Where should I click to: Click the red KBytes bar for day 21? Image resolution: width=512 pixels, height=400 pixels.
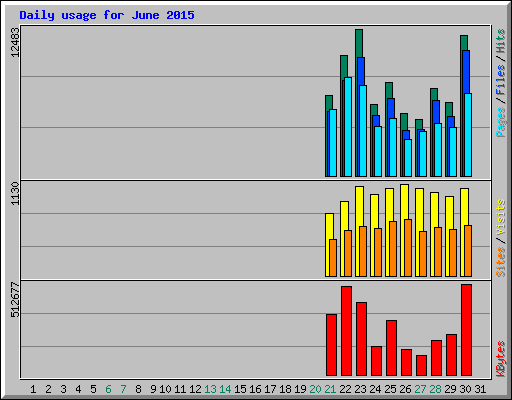331,345
